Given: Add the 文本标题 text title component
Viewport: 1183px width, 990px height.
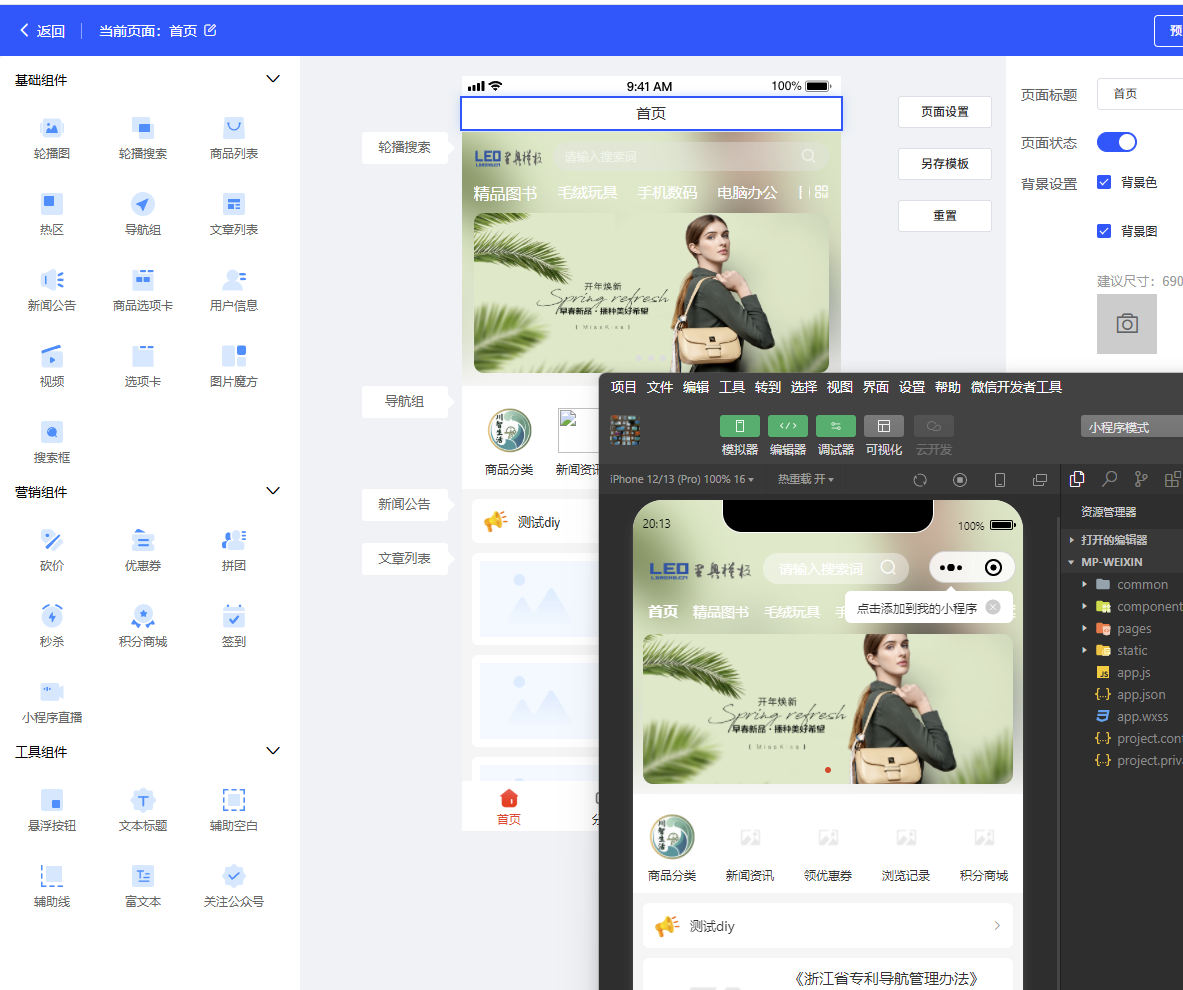Looking at the screenshot, I should pyautogui.click(x=143, y=811).
